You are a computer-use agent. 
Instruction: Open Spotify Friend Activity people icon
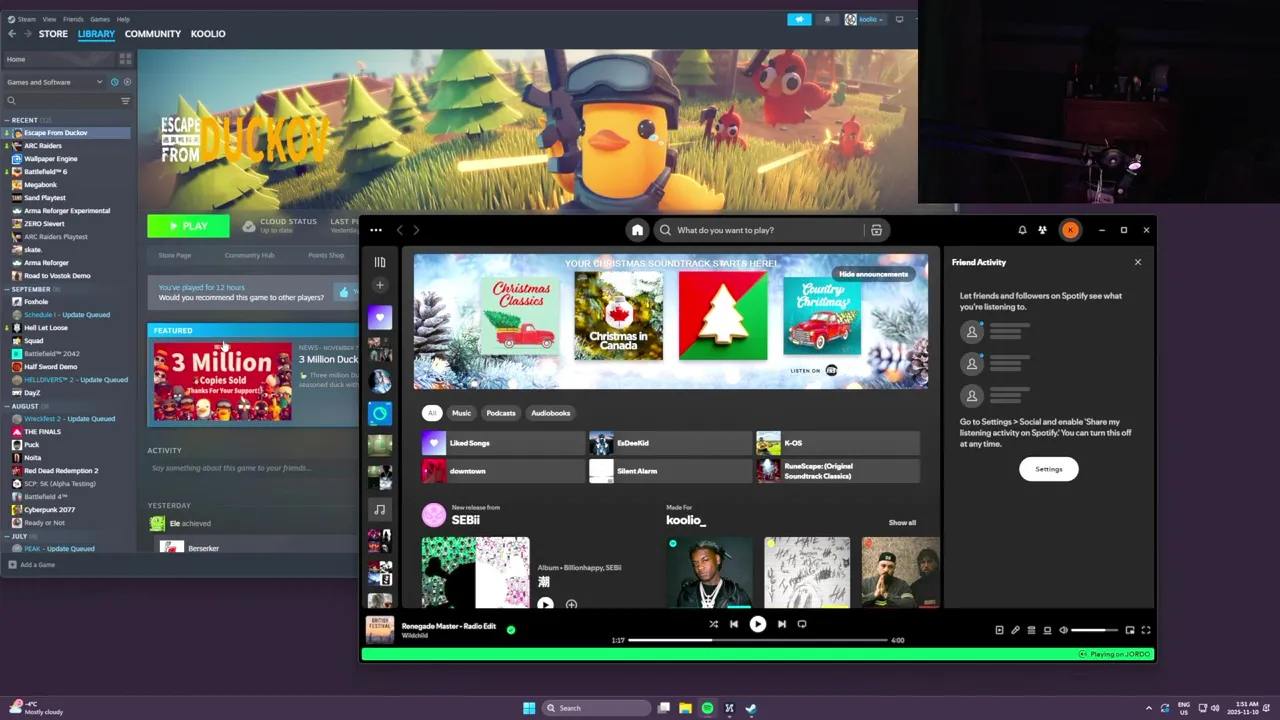tap(1042, 230)
